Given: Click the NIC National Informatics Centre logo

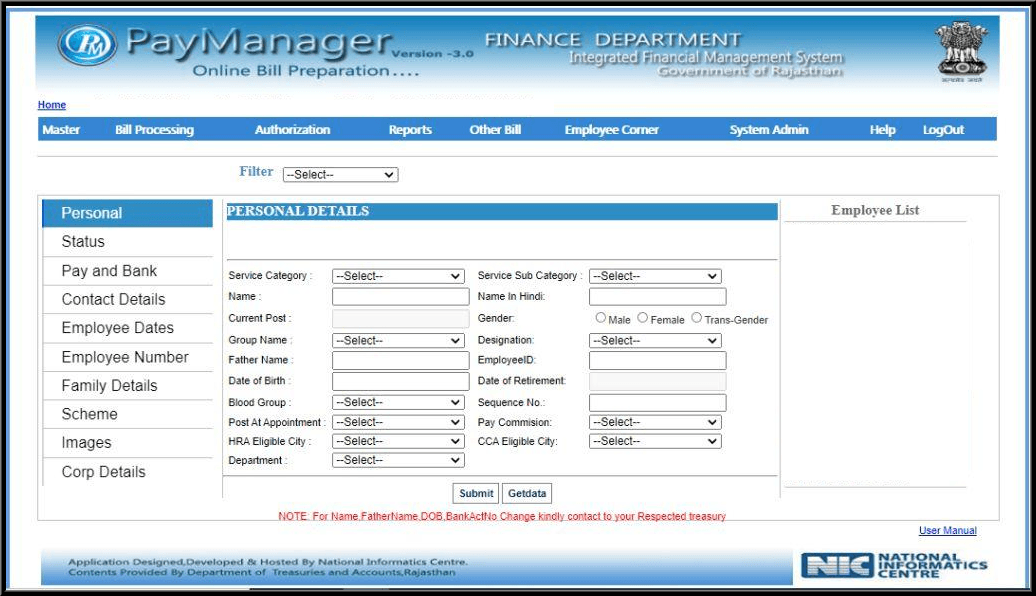Looking at the screenshot, I should pos(895,566).
